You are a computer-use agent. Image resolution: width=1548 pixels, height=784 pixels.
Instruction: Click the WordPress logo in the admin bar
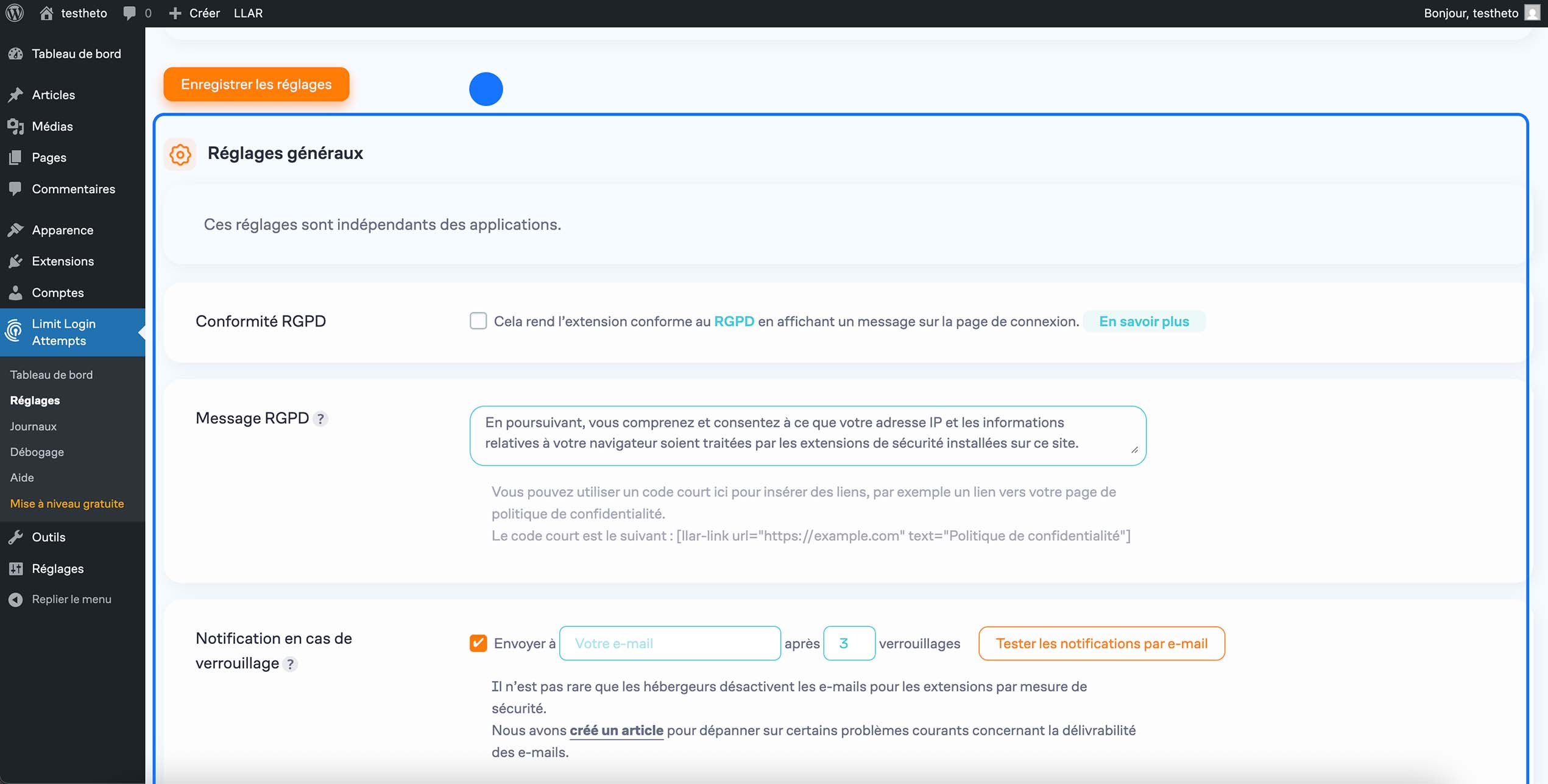14,13
